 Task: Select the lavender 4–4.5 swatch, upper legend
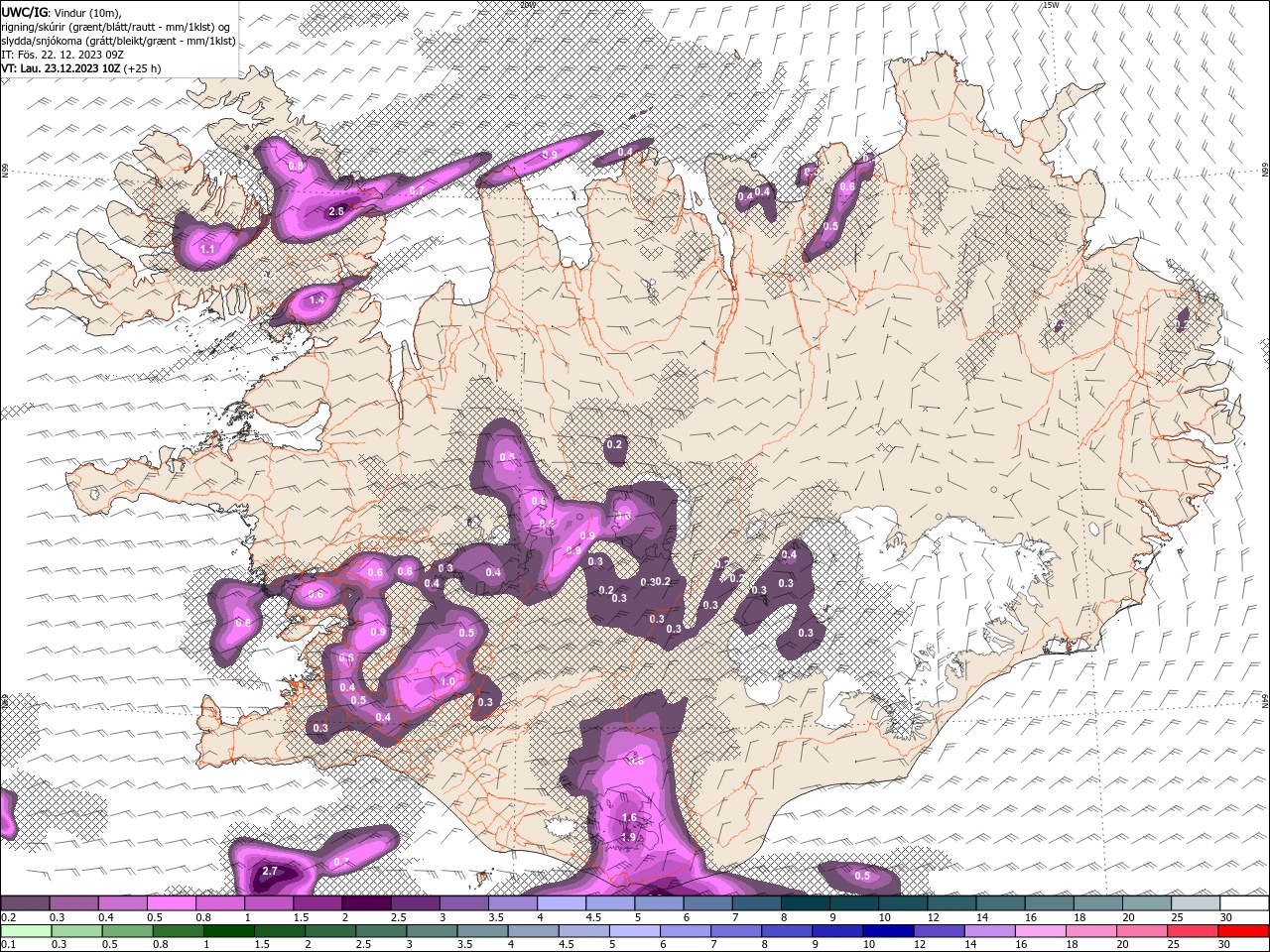[562, 903]
